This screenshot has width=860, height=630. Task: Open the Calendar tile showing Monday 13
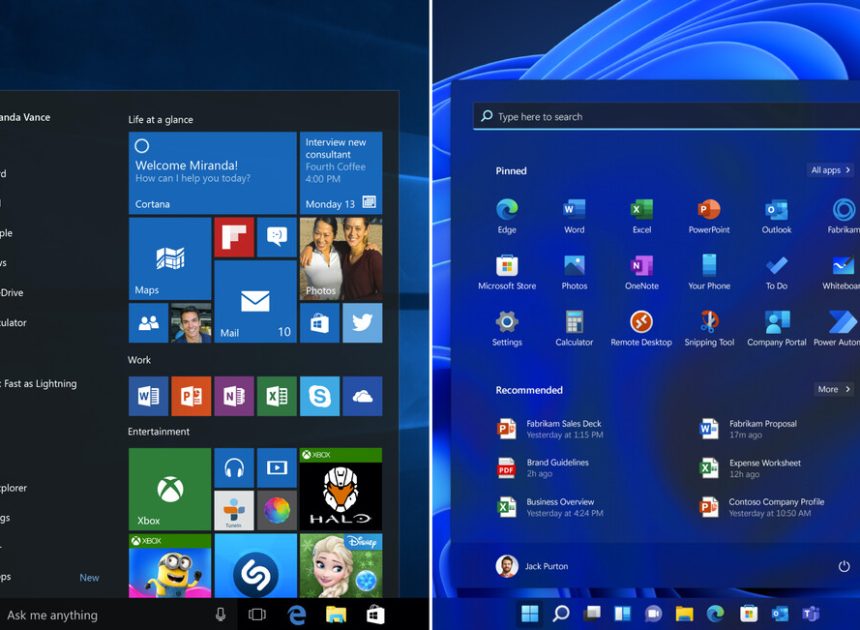(341, 173)
